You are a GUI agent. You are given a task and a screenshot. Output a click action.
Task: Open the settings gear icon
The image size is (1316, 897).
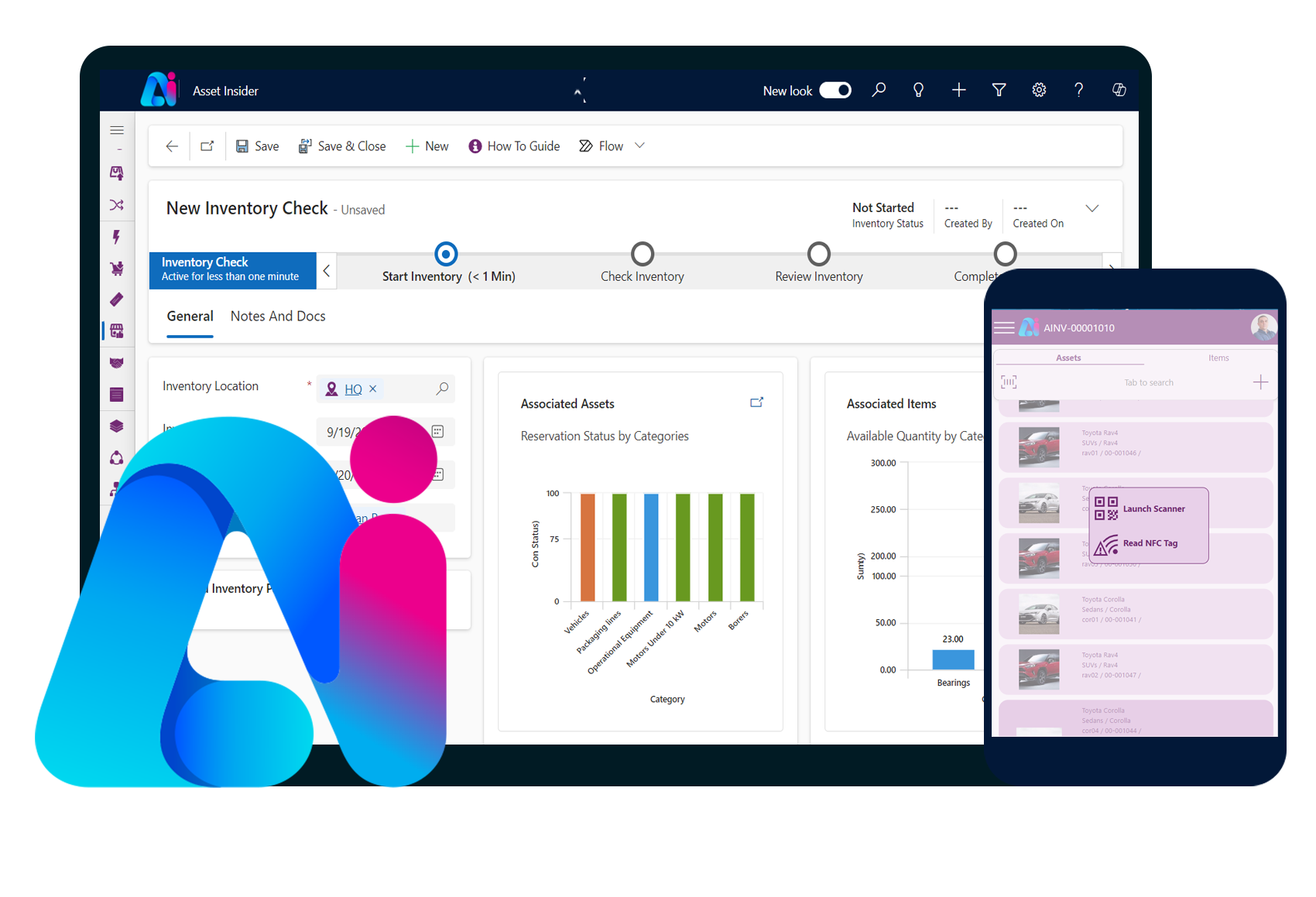[x=1039, y=90]
